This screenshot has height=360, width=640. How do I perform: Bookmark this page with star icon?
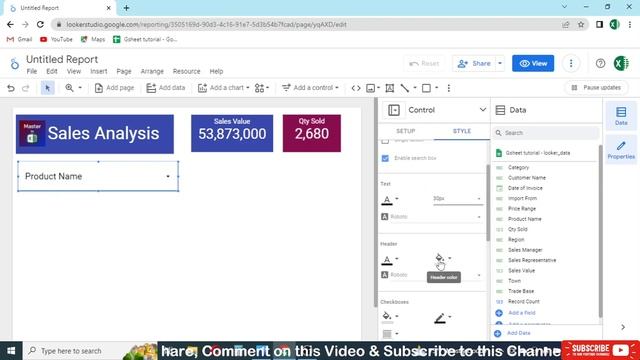tap(581, 24)
